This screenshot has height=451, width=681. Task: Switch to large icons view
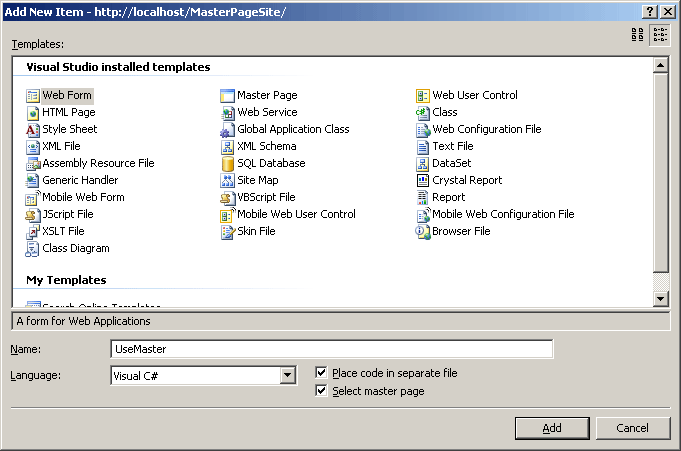pos(637,34)
